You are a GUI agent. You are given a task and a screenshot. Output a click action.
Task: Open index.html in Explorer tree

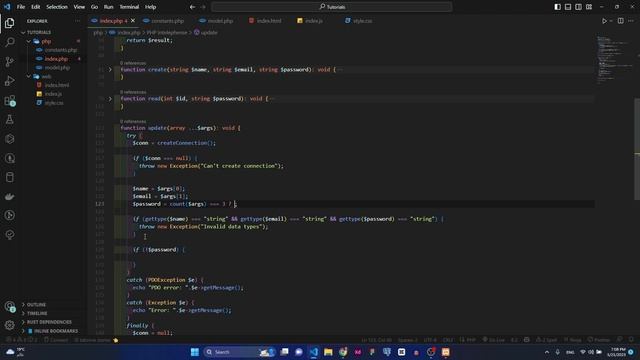coord(57,85)
